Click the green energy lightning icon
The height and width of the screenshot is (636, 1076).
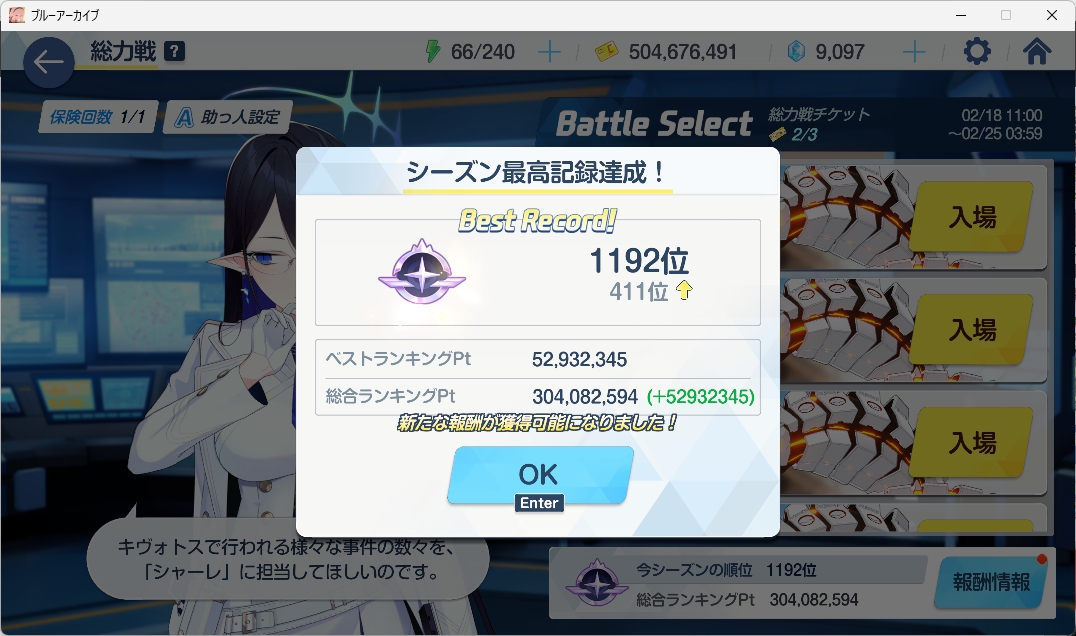432,51
